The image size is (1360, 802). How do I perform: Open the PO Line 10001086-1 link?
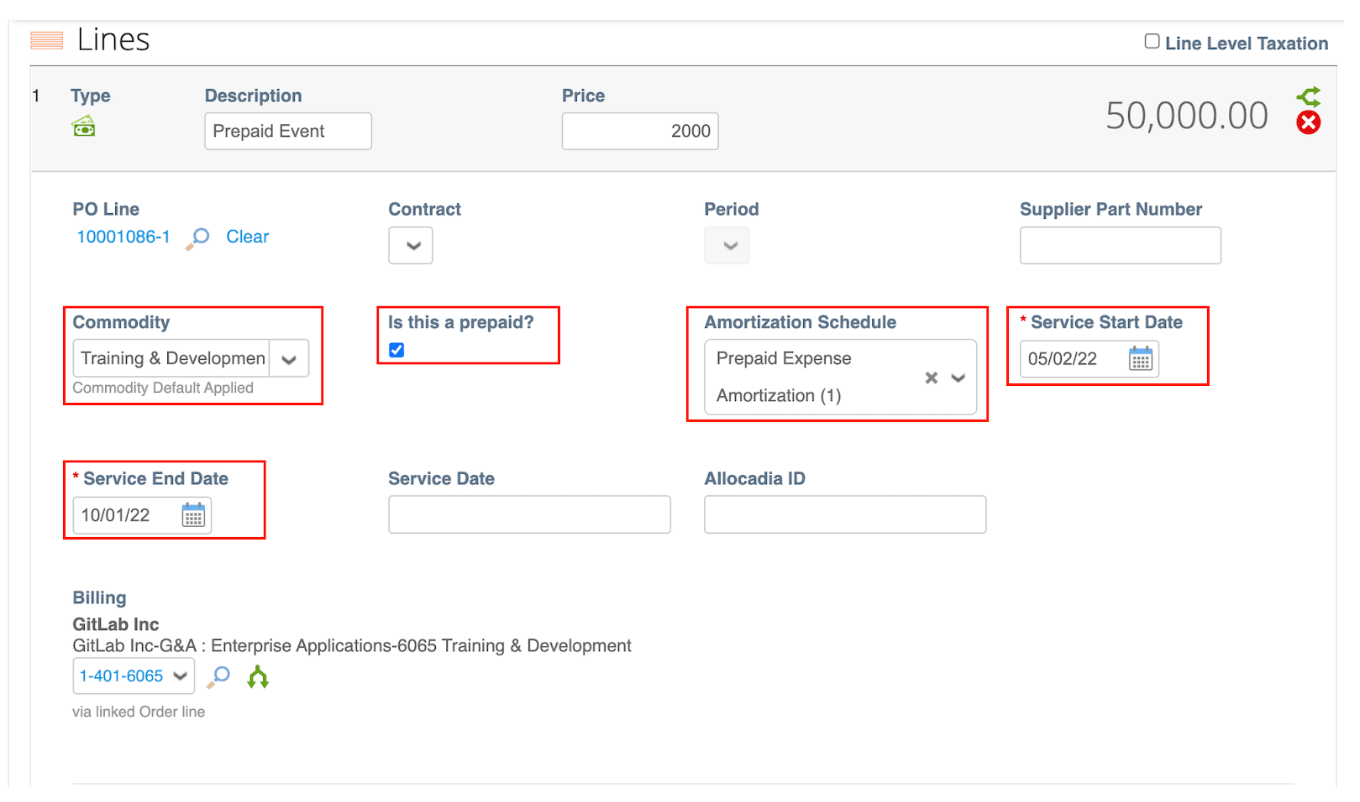click(x=123, y=237)
